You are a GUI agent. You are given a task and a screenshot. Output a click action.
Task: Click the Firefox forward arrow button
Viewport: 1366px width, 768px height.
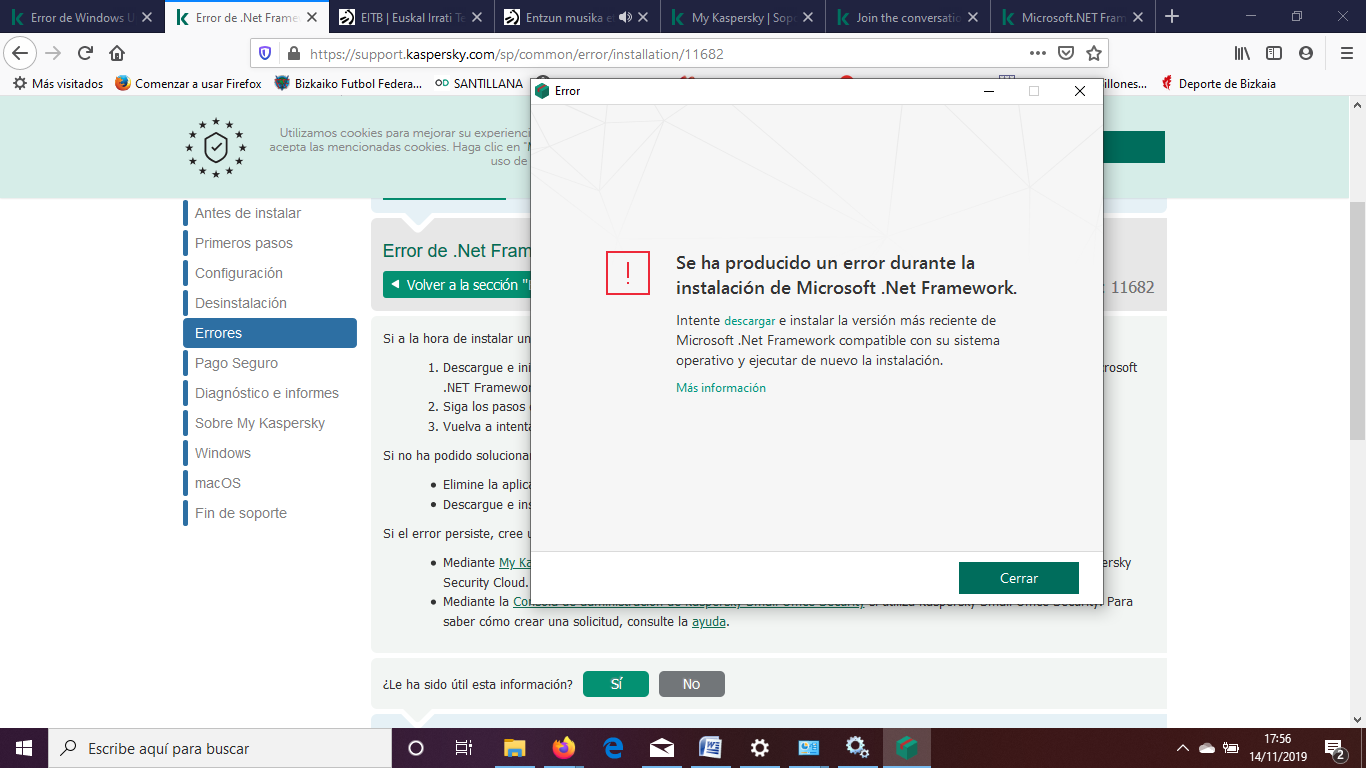tap(54, 53)
